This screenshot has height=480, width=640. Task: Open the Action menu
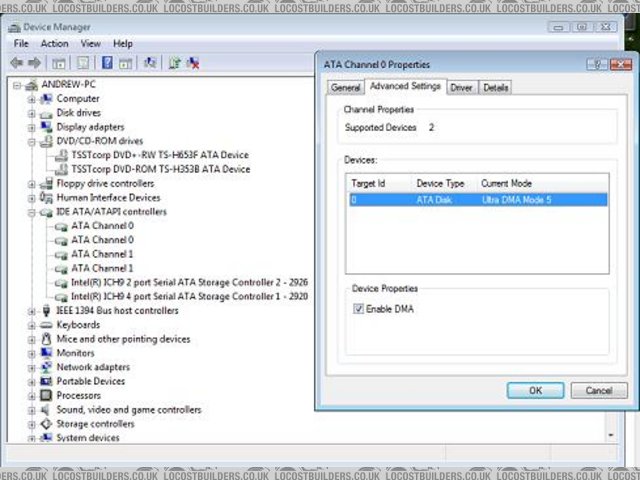tap(54, 44)
